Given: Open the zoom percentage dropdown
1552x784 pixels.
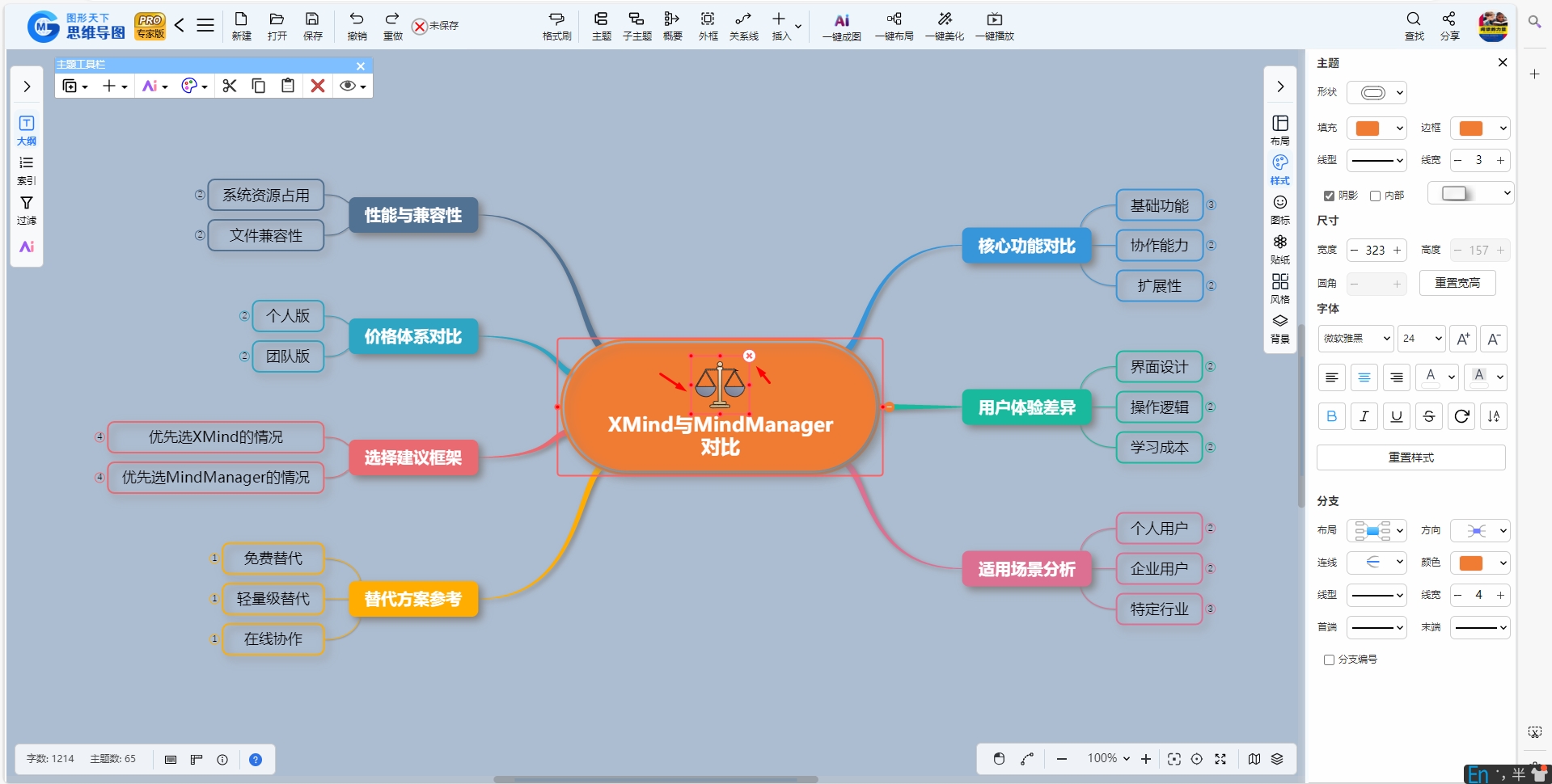Looking at the screenshot, I should (x=1108, y=758).
